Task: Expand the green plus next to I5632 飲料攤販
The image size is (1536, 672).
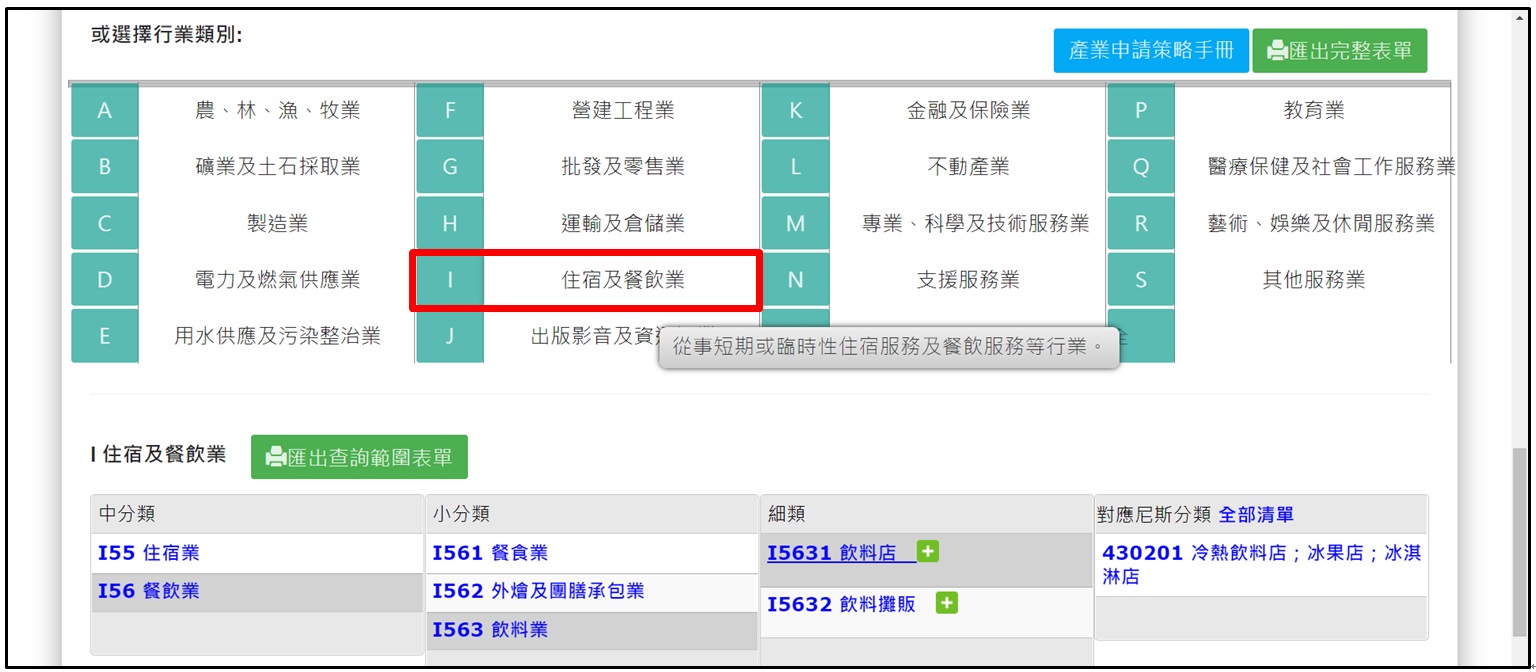Action: (946, 603)
